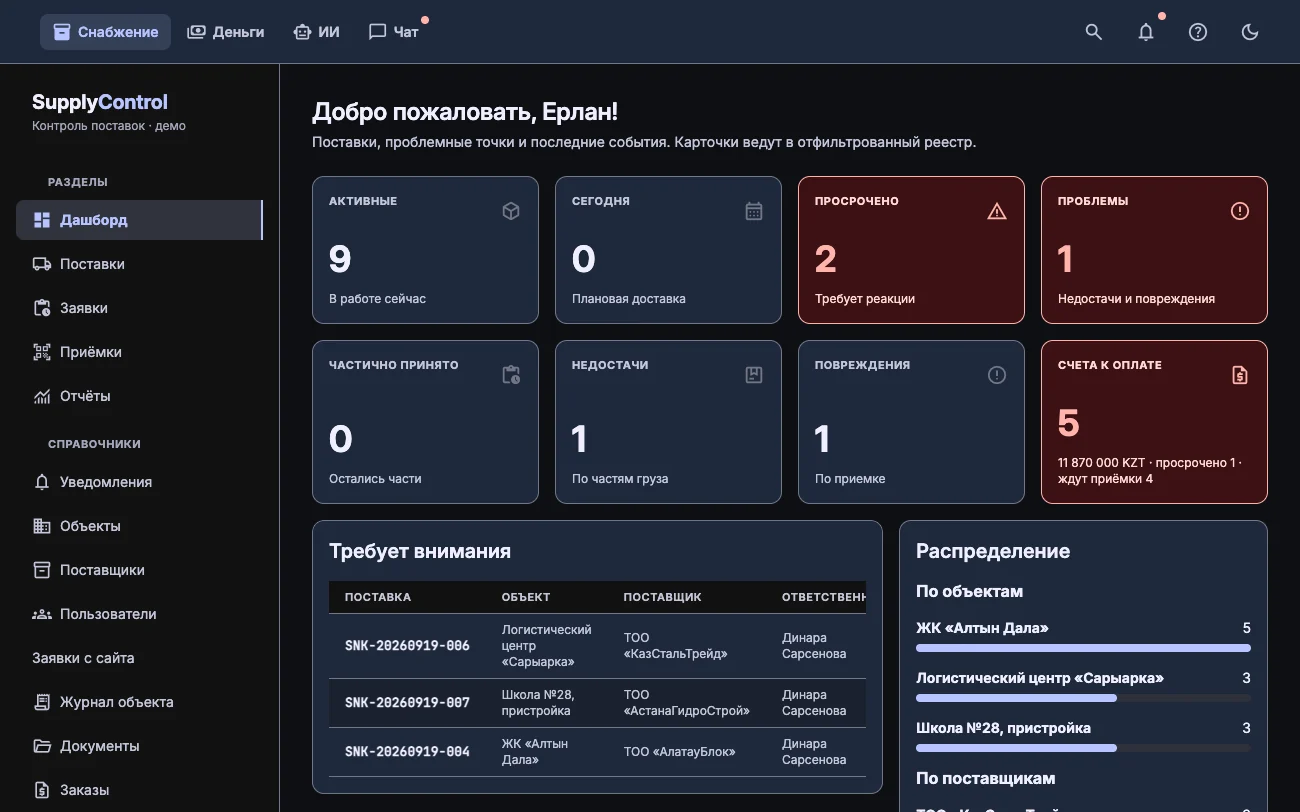Click the notifications bell in the header
1300x812 pixels.
coord(1146,32)
